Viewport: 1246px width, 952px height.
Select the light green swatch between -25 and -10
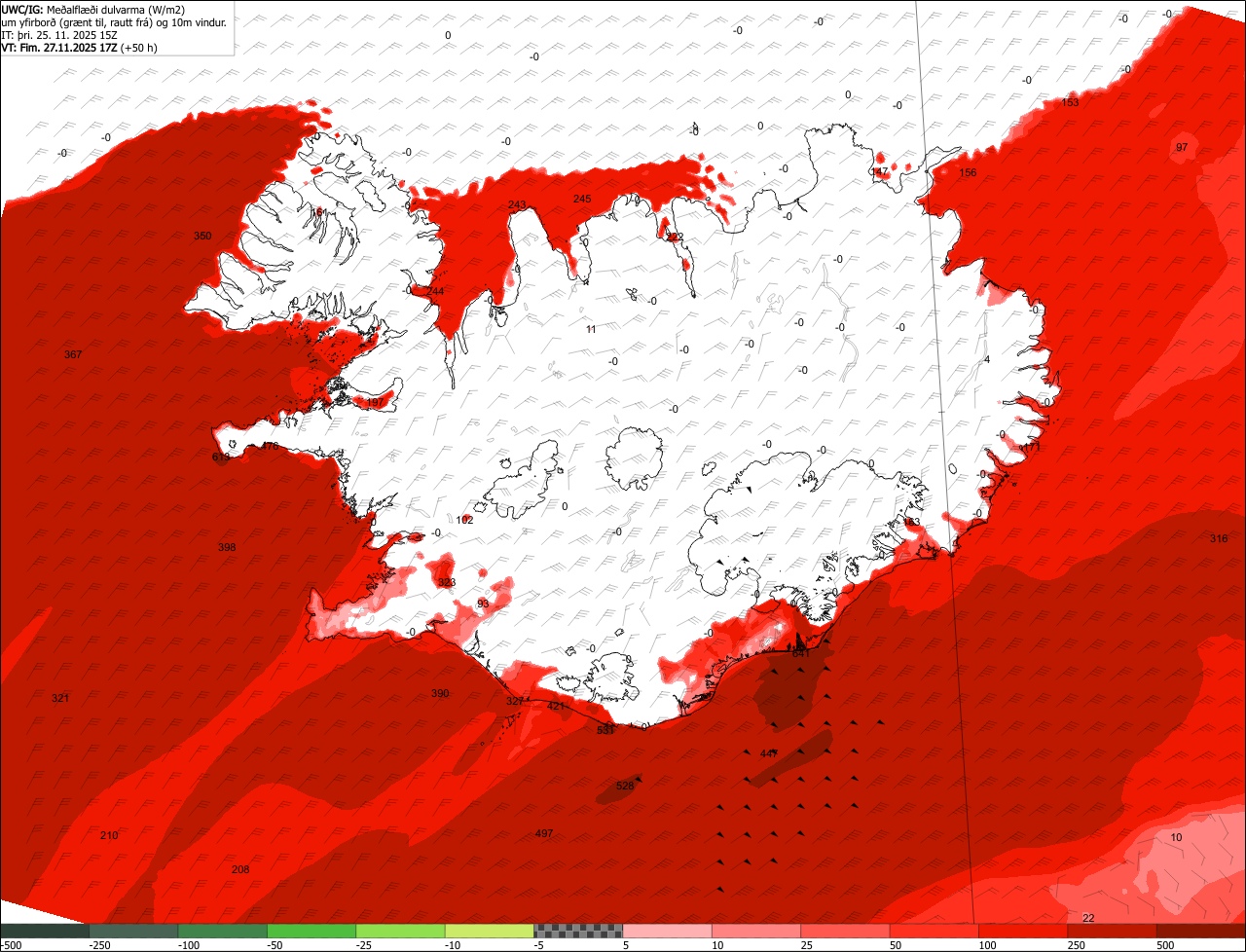click(400, 931)
